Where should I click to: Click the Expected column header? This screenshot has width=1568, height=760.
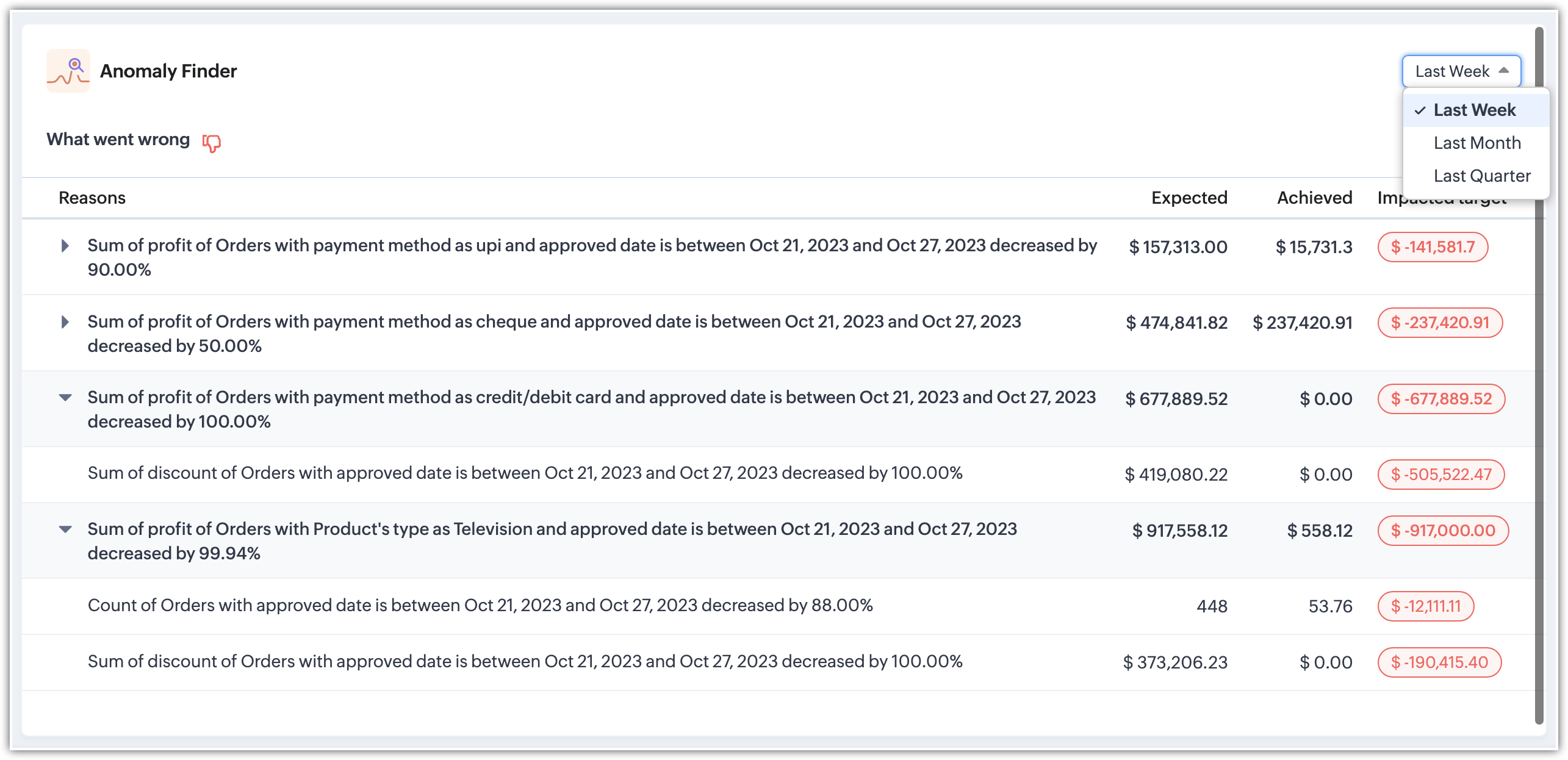1189,198
